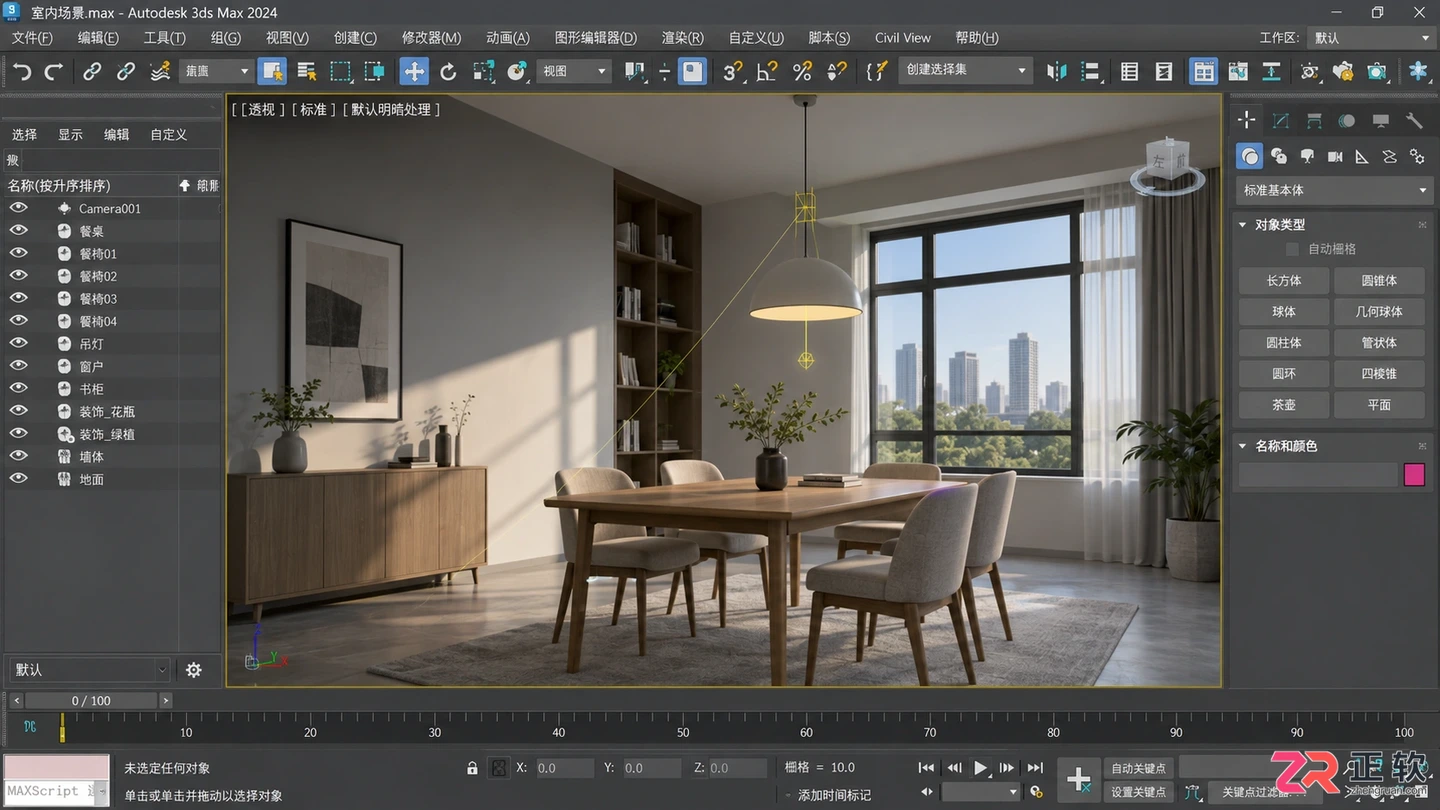The width and height of the screenshot is (1440, 810).
Task: Switch to Cameras category icon
Action: coord(1335,156)
